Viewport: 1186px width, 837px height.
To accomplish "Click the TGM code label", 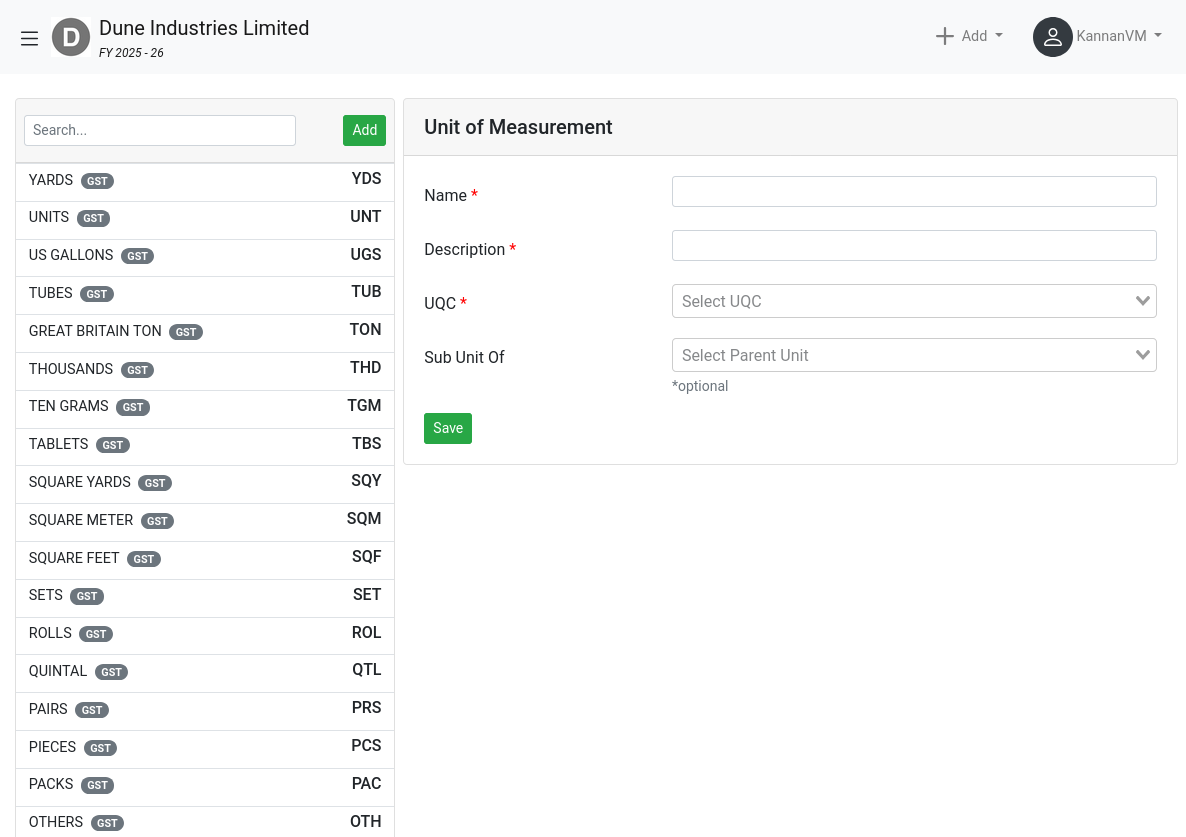I will click(365, 405).
